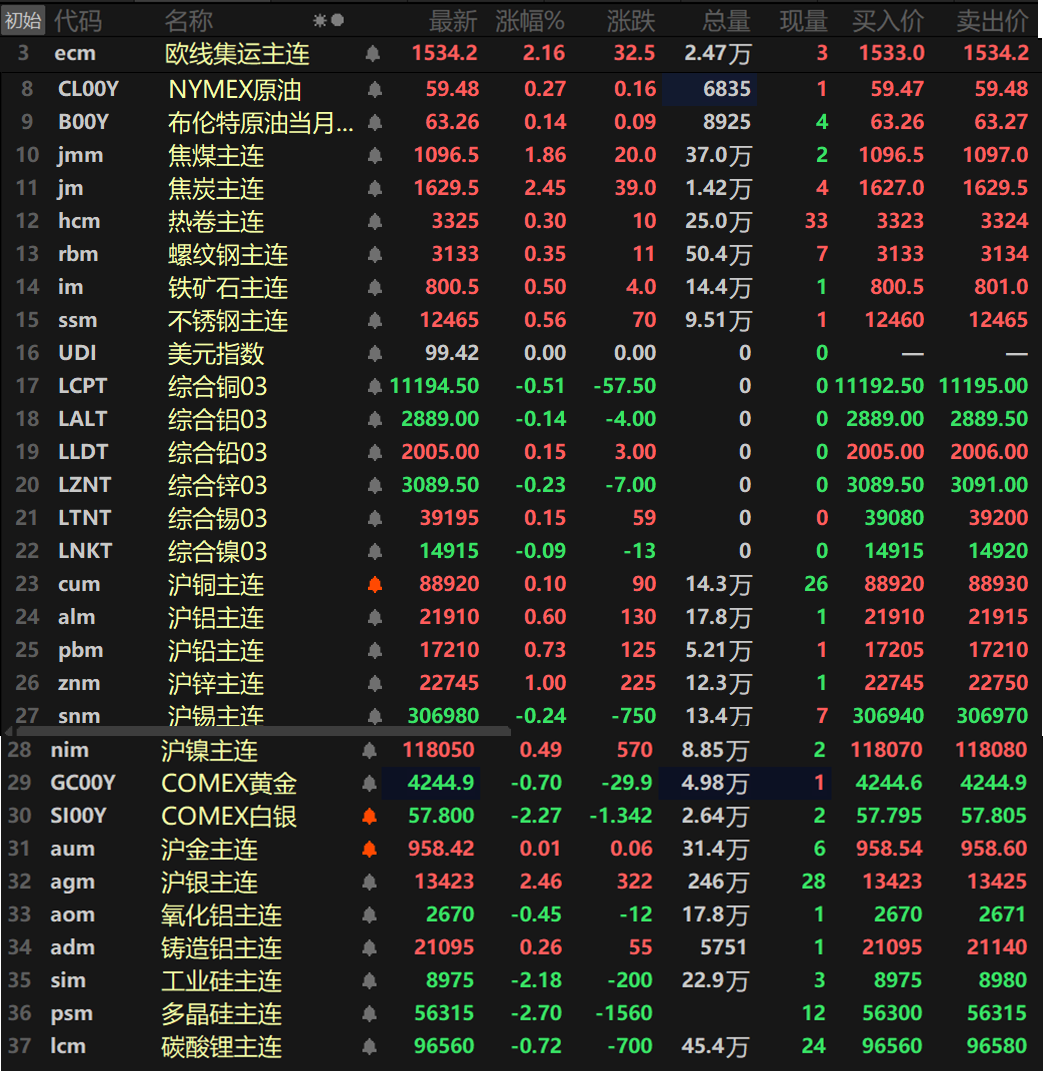Click the bell icon for 焦煤主连
1043x1071 pixels.
click(x=375, y=156)
